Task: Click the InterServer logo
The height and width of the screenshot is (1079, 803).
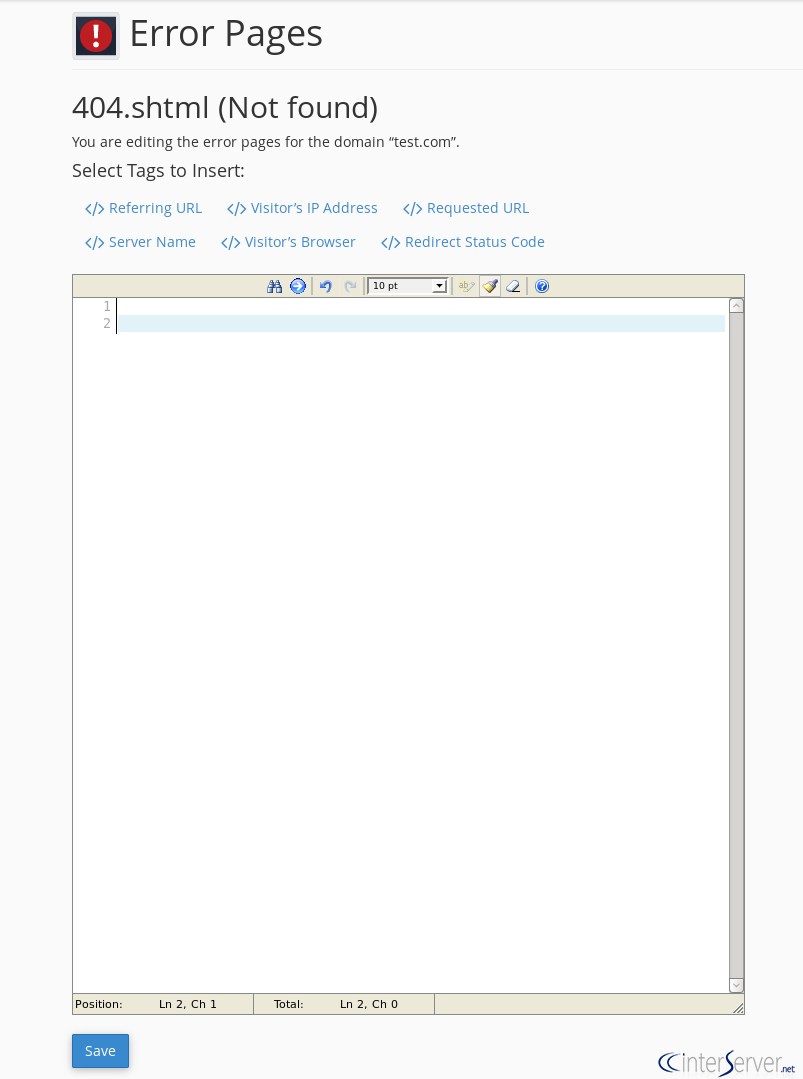Action: pos(727,1062)
